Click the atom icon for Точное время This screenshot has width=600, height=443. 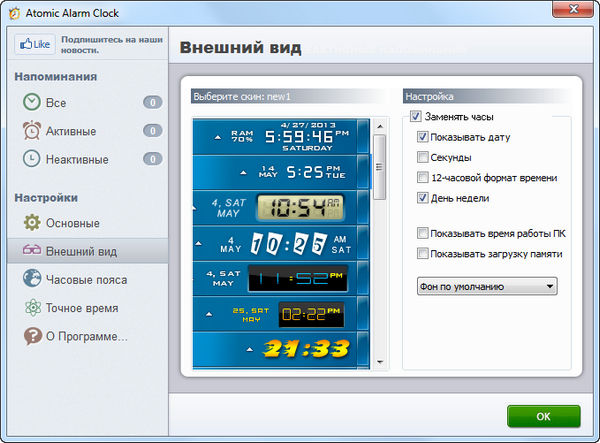[32, 308]
